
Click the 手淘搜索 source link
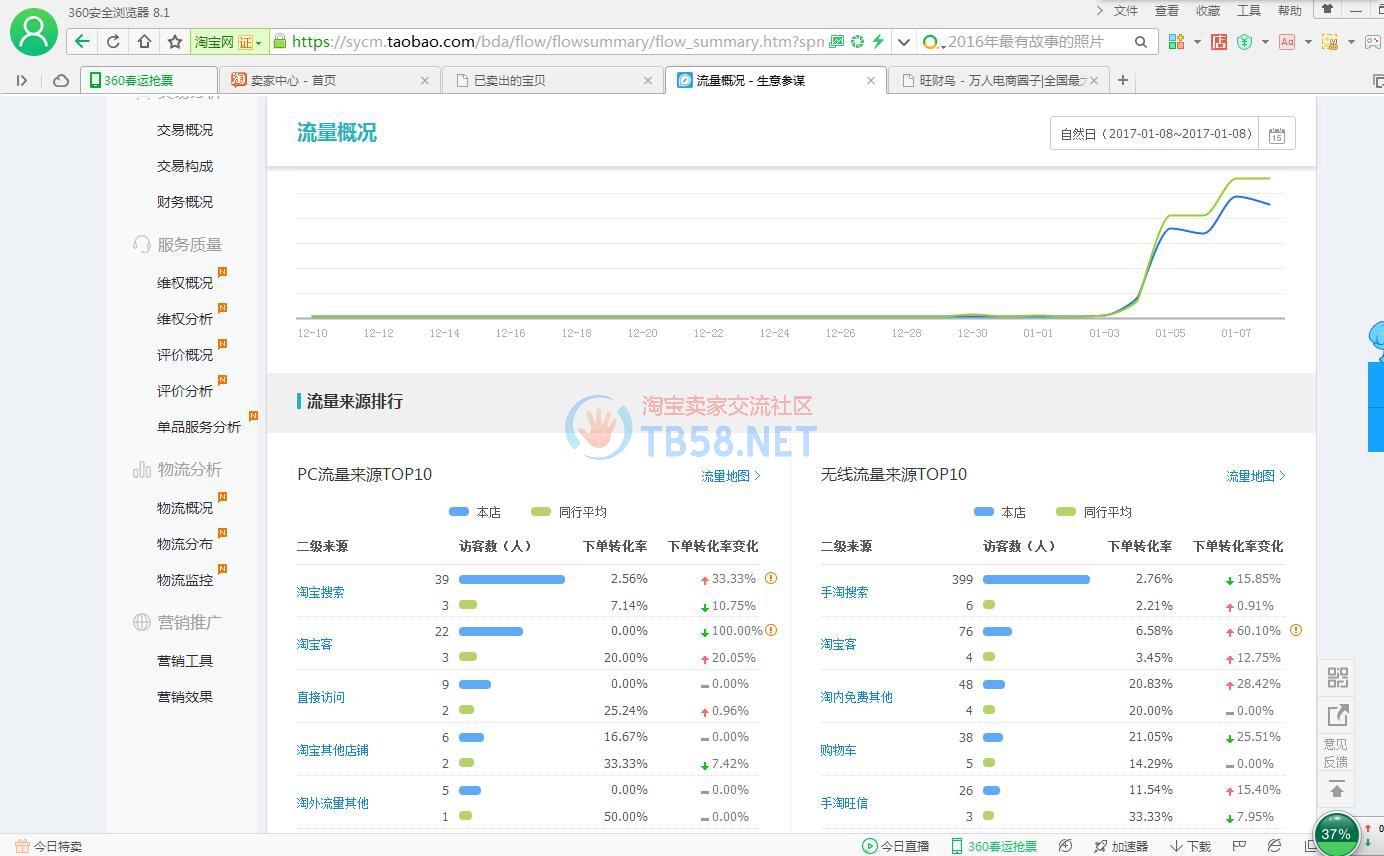coord(844,592)
